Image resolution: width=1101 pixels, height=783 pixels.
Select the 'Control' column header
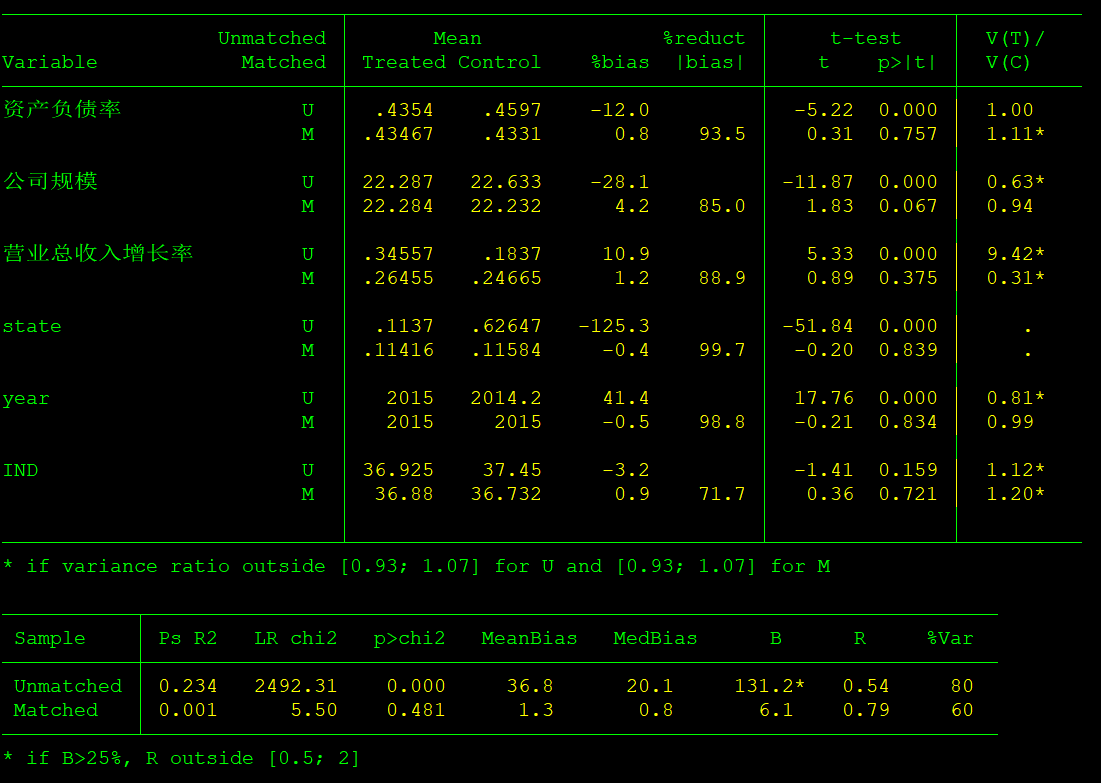tap(500, 62)
